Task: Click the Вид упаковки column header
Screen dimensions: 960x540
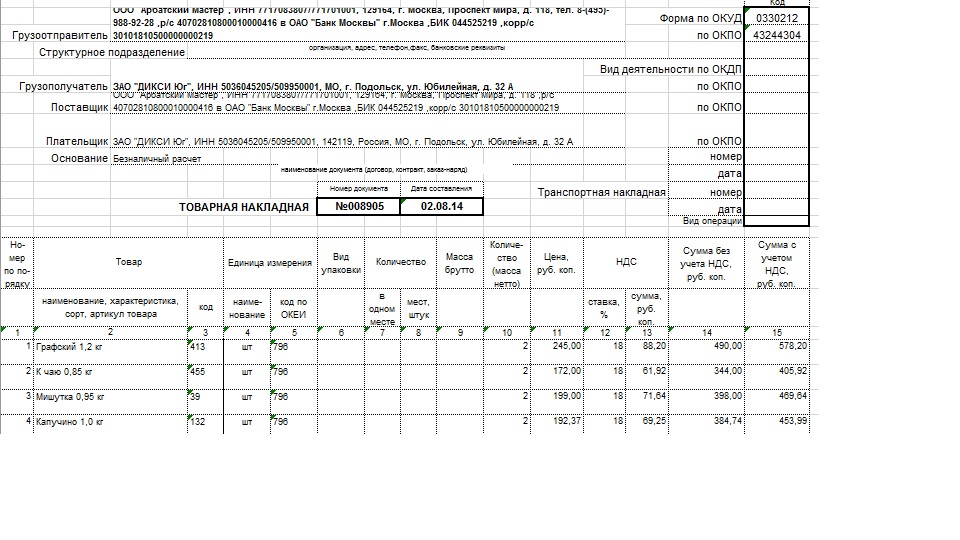Action: coord(341,263)
